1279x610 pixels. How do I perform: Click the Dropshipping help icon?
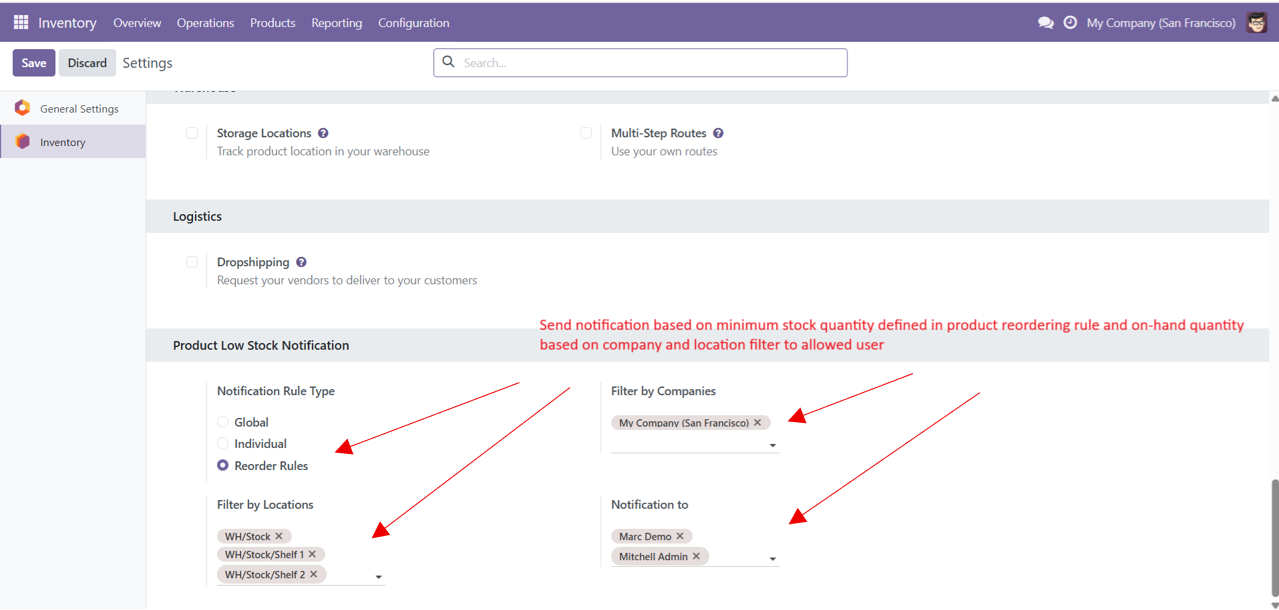(x=301, y=262)
